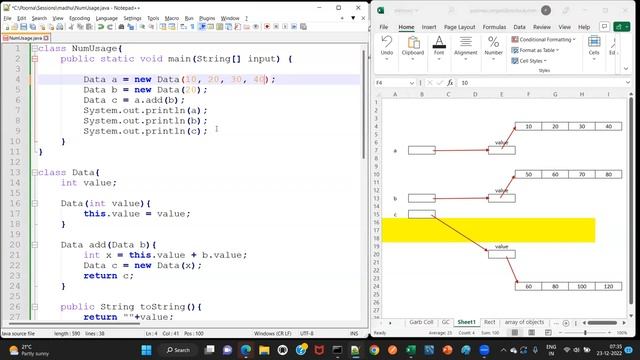Collapse the toString fold marker on line 26

(x=35, y=307)
